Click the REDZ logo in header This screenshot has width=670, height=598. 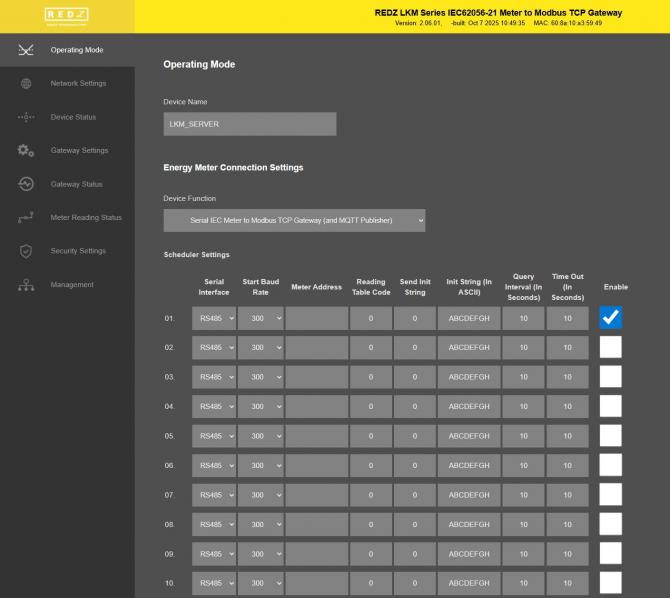[x=67, y=15]
